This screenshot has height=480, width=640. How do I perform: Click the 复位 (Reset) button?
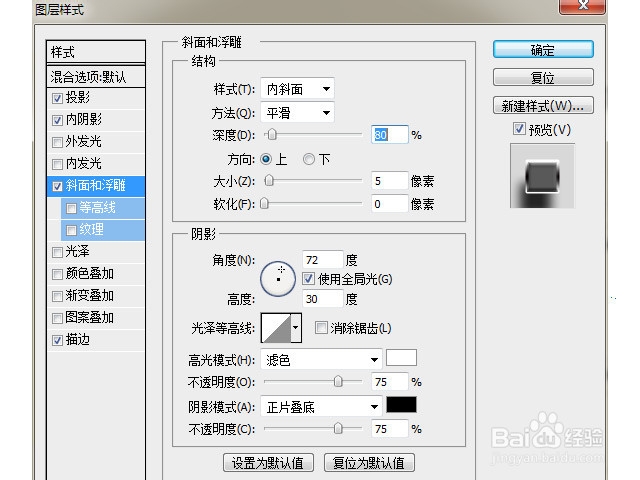tap(543, 77)
